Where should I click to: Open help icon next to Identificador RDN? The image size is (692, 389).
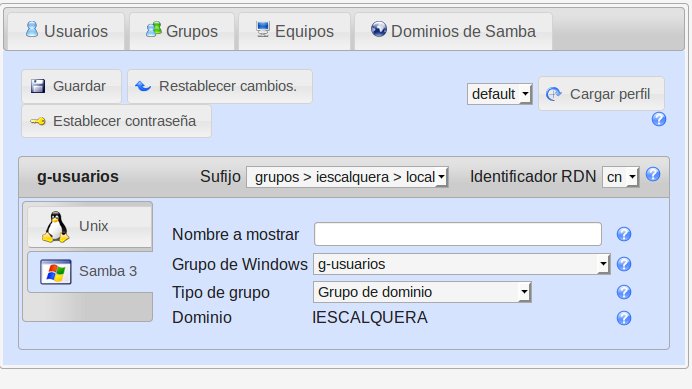653,174
